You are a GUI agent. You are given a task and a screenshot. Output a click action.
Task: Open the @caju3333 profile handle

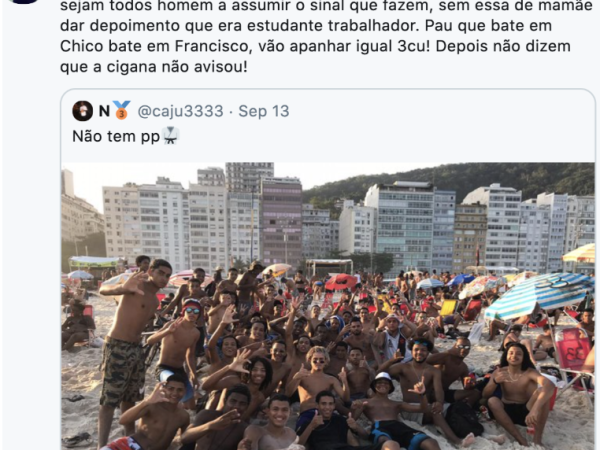[x=180, y=111]
